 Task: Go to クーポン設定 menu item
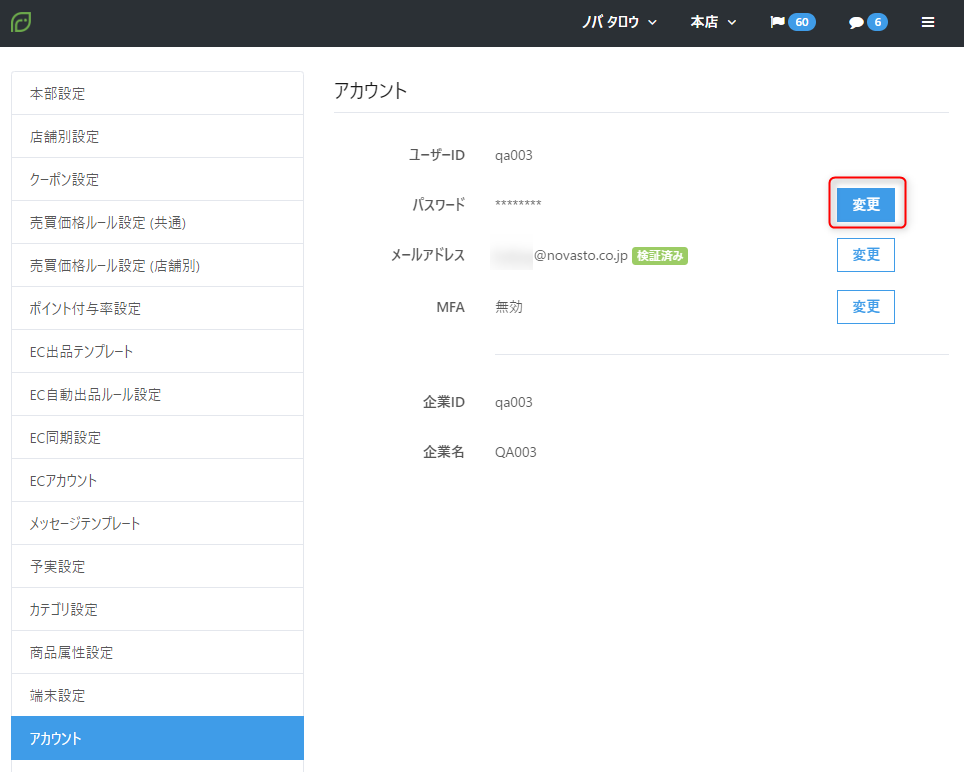(x=157, y=180)
